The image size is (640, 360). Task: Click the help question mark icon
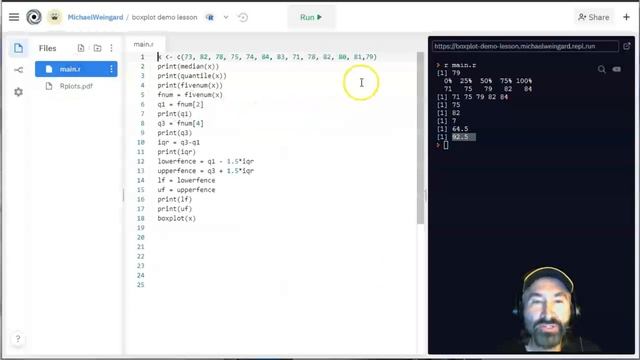click(x=18, y=339)
